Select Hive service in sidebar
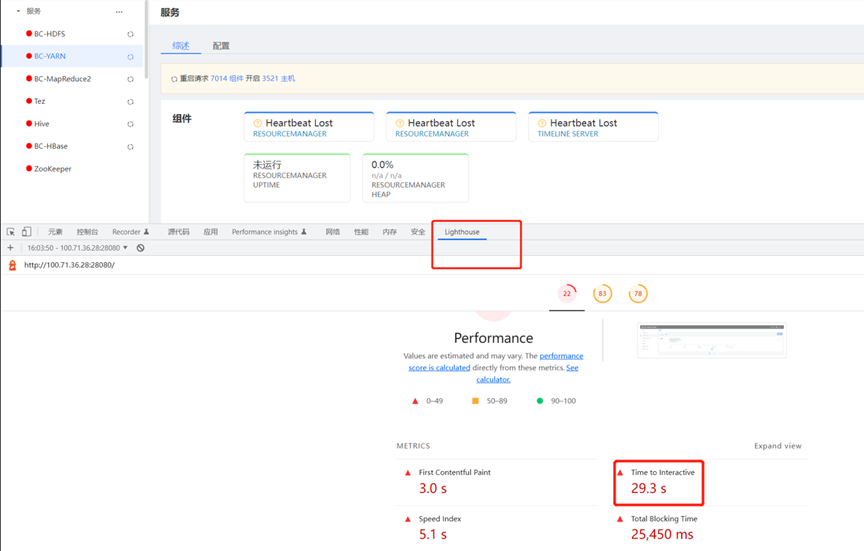This screenshot has width=864, height=551. 41,124
